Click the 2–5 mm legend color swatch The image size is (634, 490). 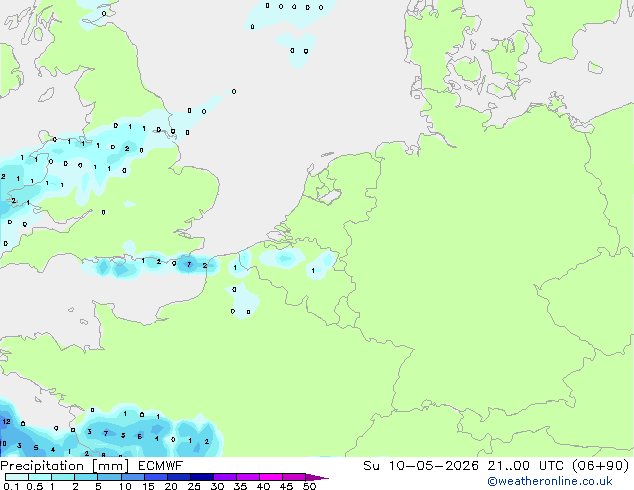coord(86,477)
